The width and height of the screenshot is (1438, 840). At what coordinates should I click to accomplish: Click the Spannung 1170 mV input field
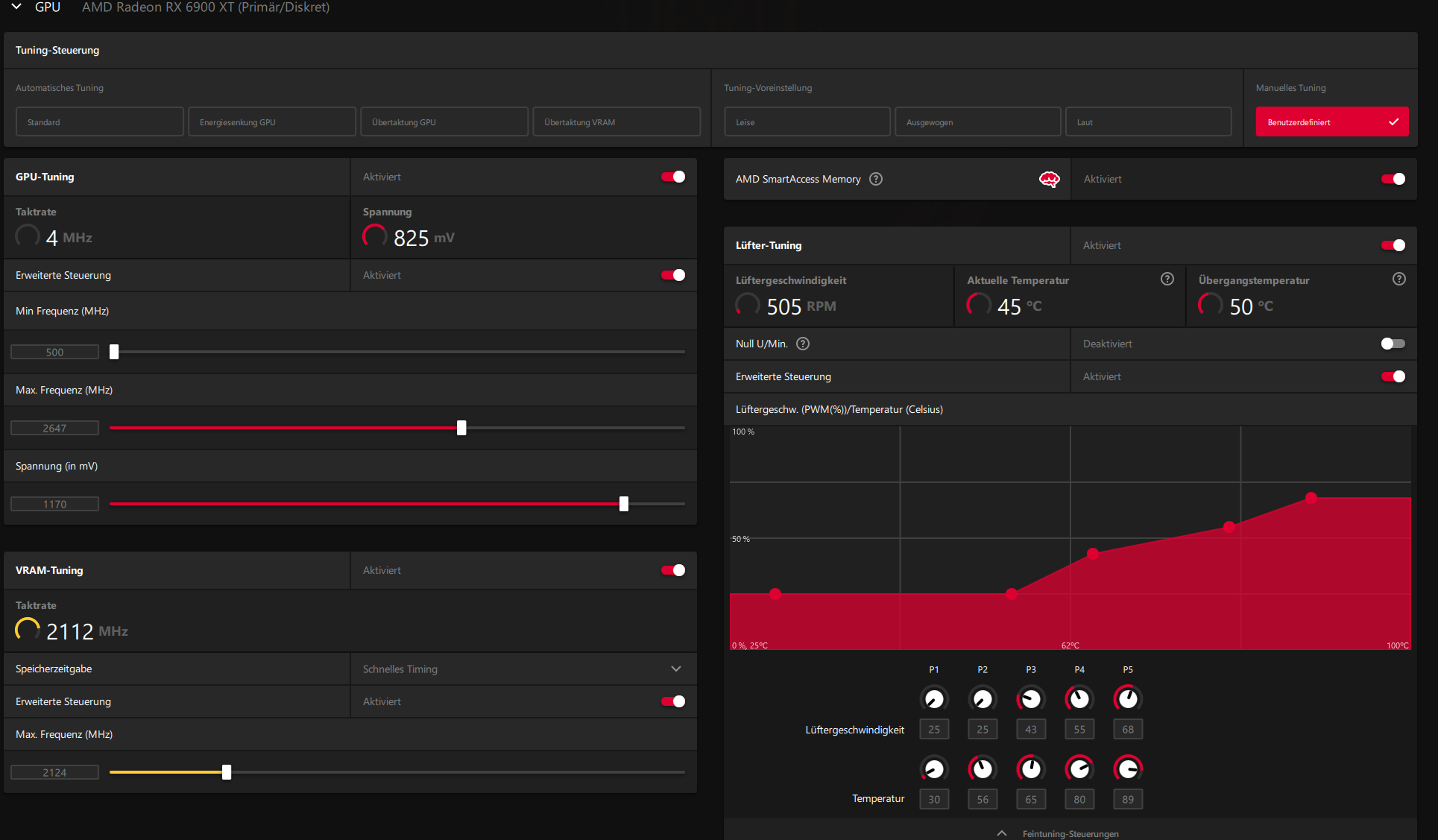pyautogui.click(x=54, y=504)
